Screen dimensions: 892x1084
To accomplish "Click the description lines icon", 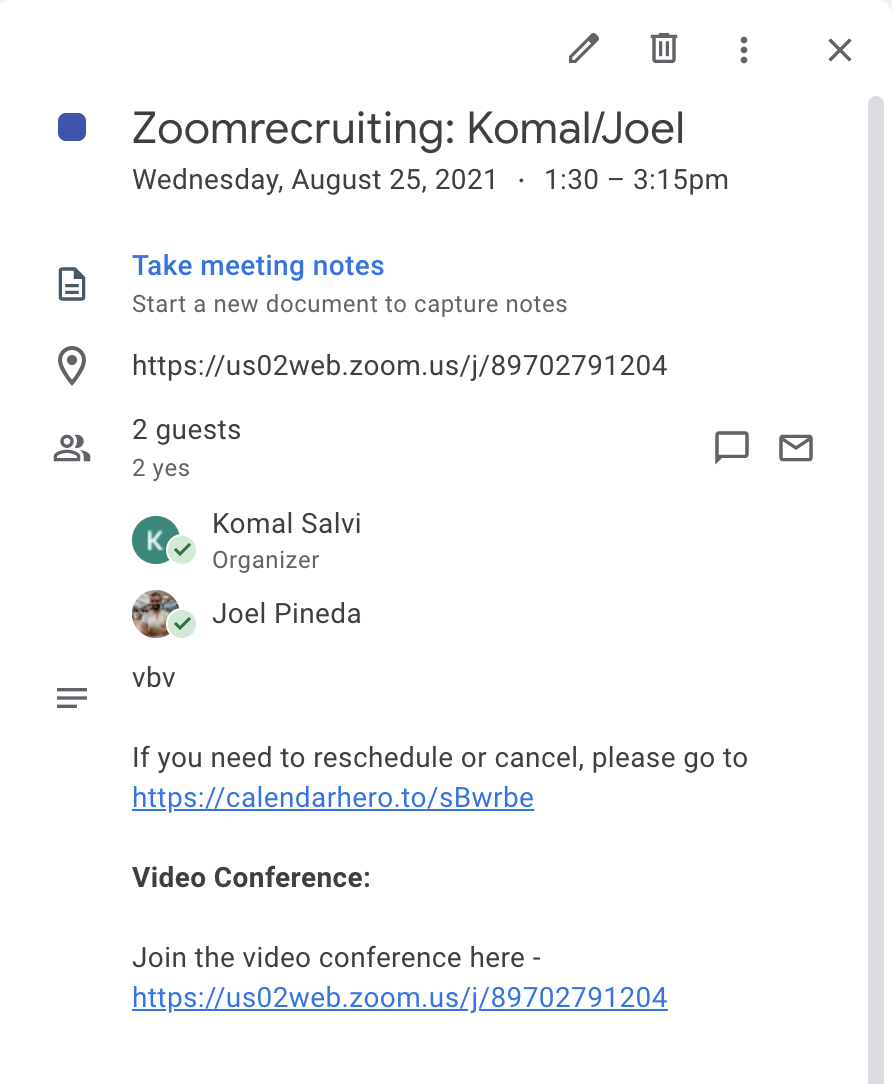I will click(x=72, y=698).
